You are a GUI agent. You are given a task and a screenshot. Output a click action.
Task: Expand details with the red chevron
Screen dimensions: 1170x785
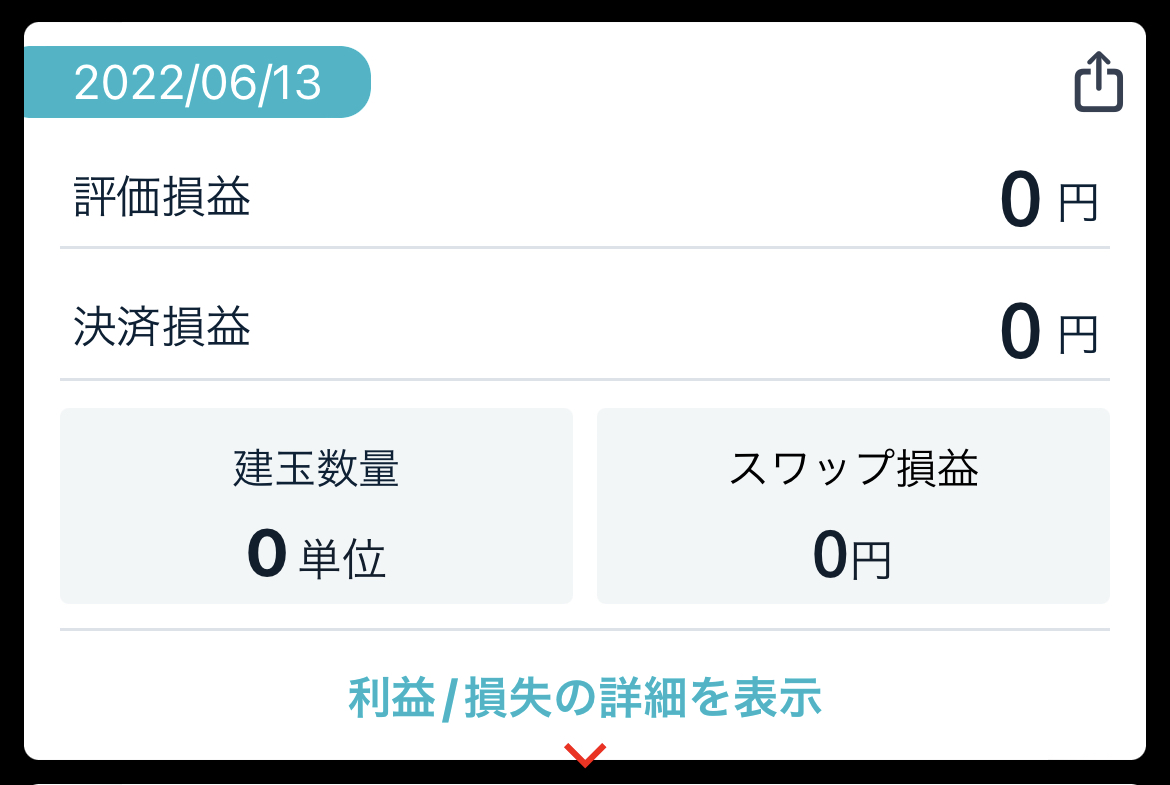585,754
